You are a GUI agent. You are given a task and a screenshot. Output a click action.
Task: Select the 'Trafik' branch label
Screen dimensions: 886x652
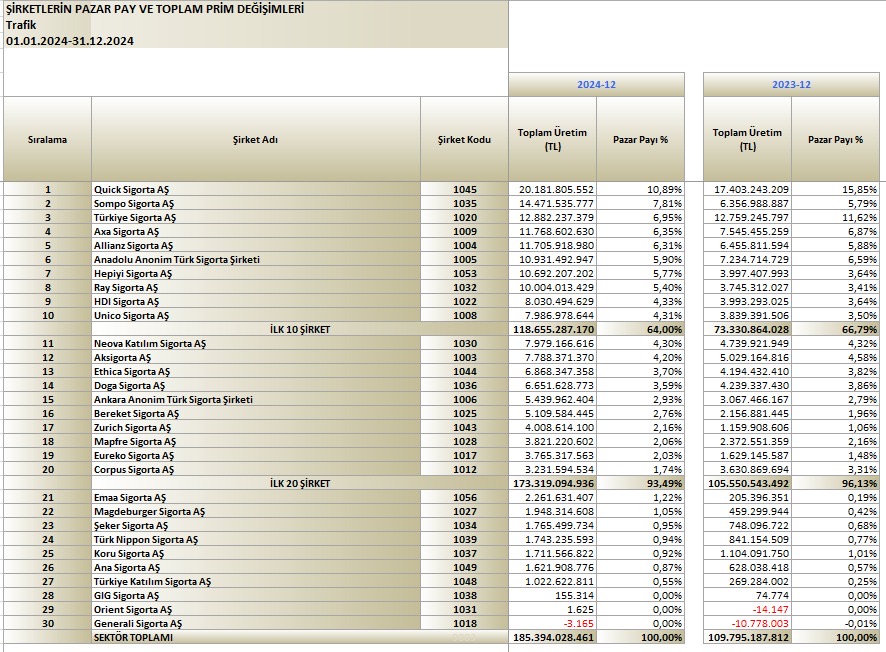point(21,25)
